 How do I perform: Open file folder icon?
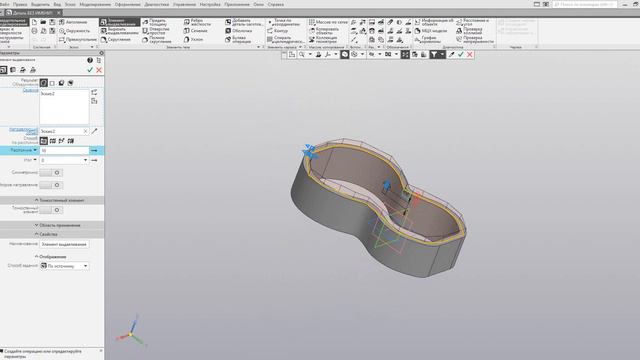click(x=43, y=22)
